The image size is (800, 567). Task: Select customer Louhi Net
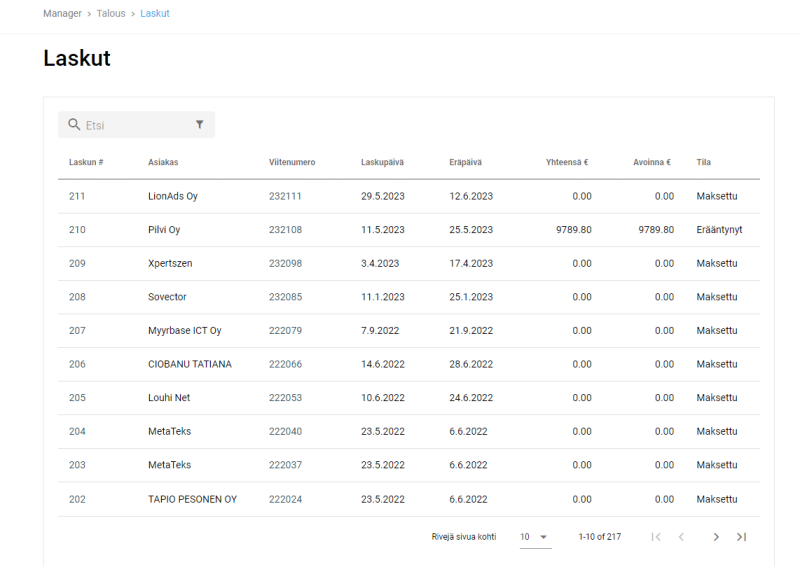coord(169,398)
